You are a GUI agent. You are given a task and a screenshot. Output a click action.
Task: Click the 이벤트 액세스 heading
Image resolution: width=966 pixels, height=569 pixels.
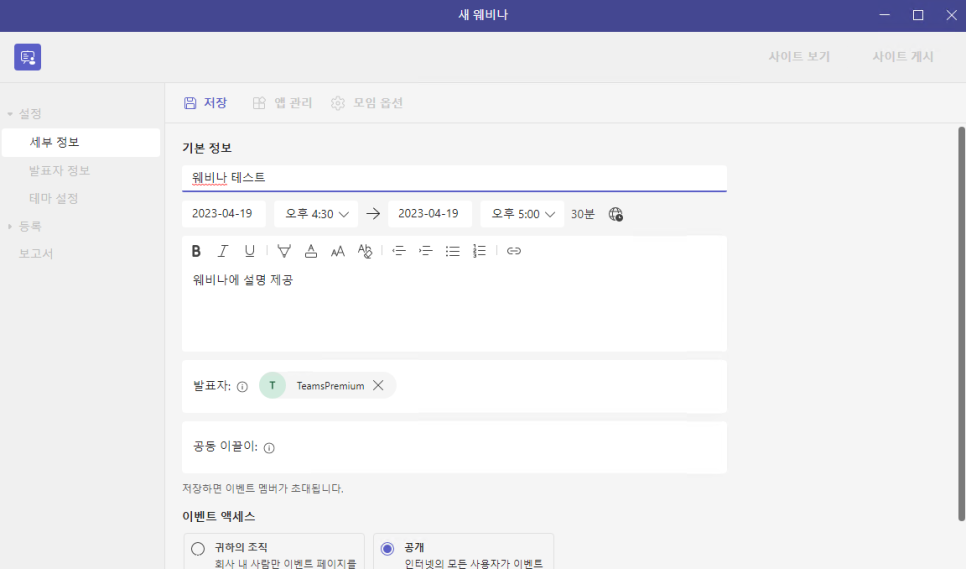pyautogui.click(x=219, y=516)
